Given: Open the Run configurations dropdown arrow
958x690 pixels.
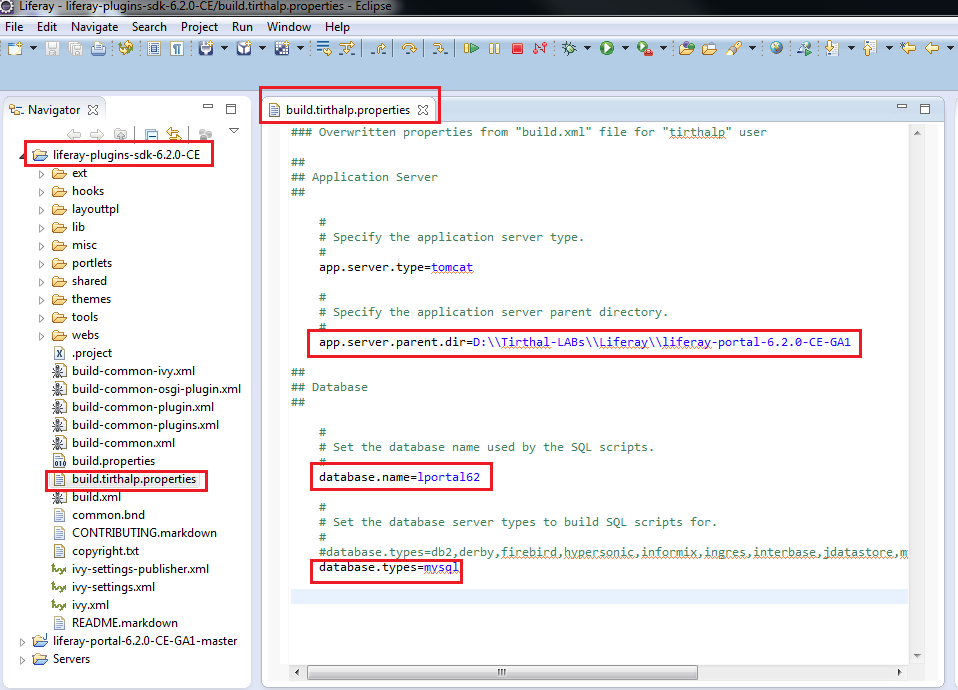Looking at the screenshot, I should [x=625, y=48].
